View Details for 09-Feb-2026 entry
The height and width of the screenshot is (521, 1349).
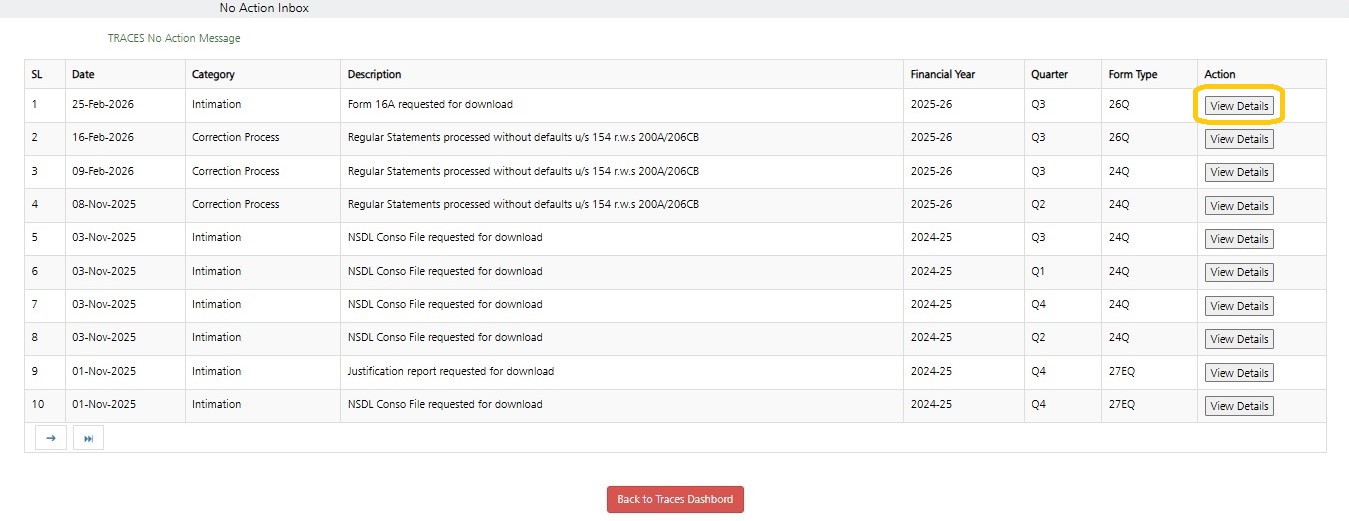[x=1239, y=172]
